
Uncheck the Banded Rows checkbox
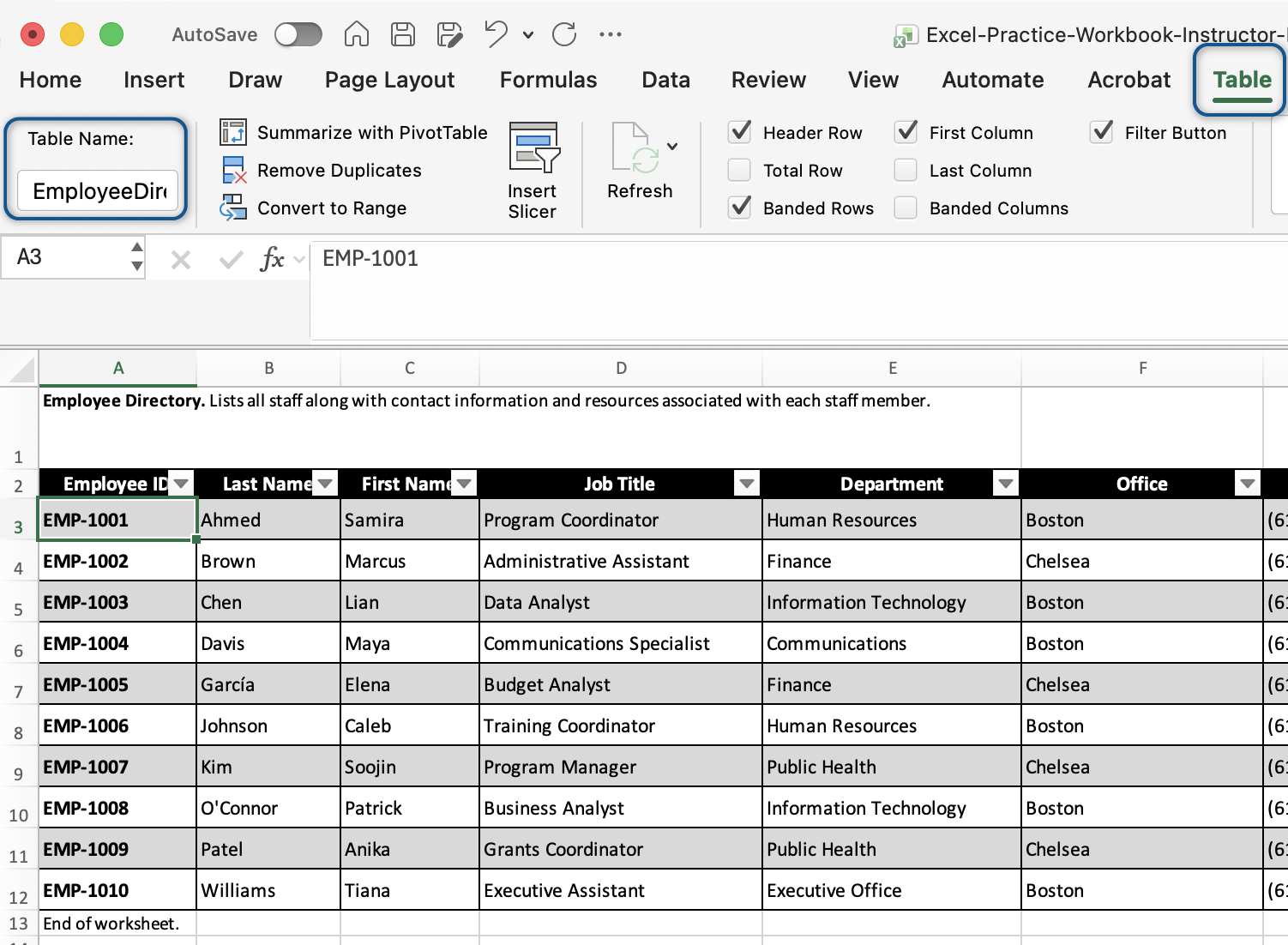740,208
